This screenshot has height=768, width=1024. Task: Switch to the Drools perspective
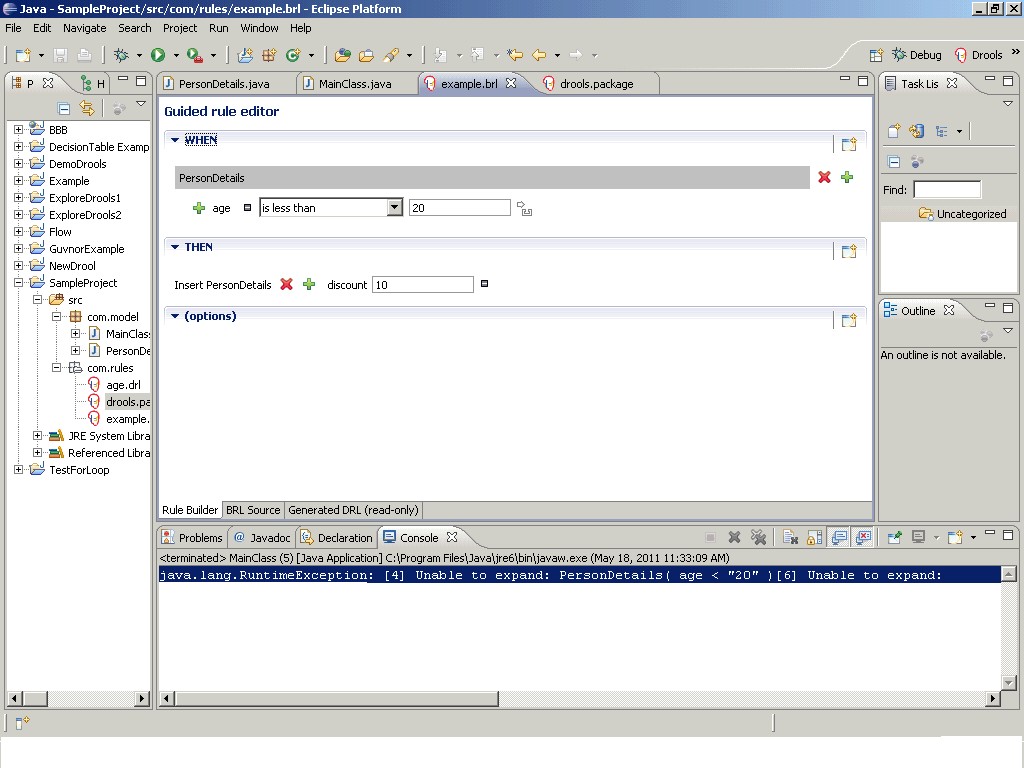coord(978,55)
